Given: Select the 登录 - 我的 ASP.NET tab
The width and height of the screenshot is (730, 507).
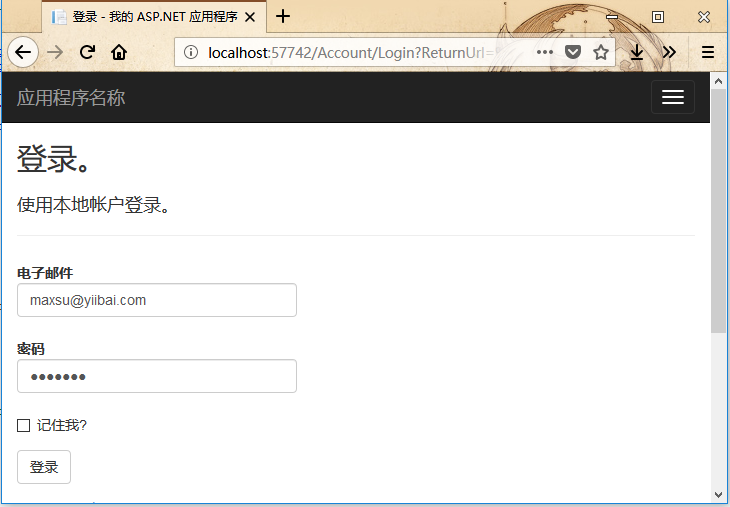Looking at the screenshot, I should tap(150, 17).
